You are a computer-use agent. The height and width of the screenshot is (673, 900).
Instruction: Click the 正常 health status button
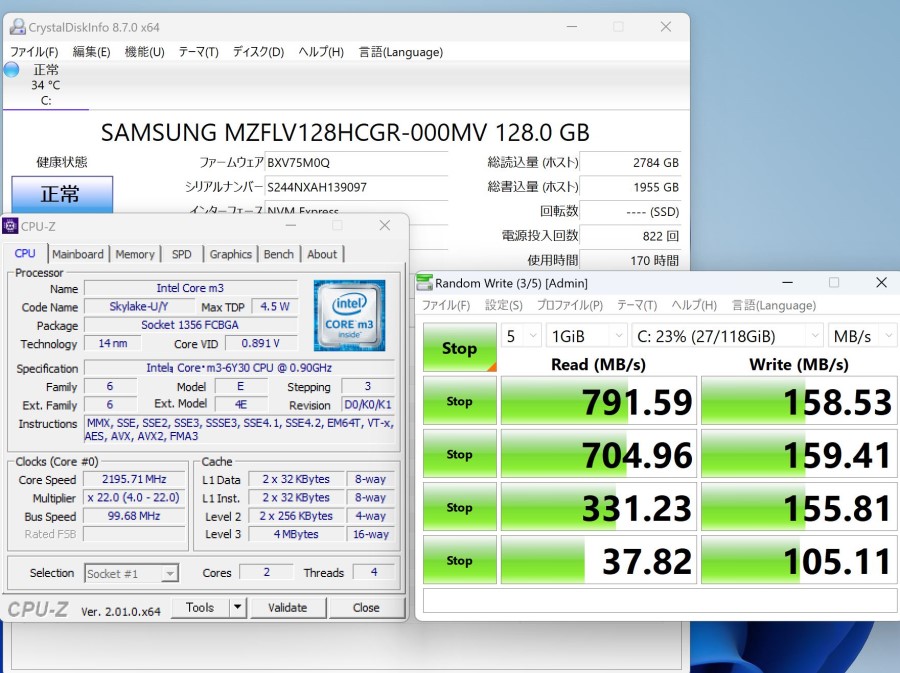click(62, 194)
